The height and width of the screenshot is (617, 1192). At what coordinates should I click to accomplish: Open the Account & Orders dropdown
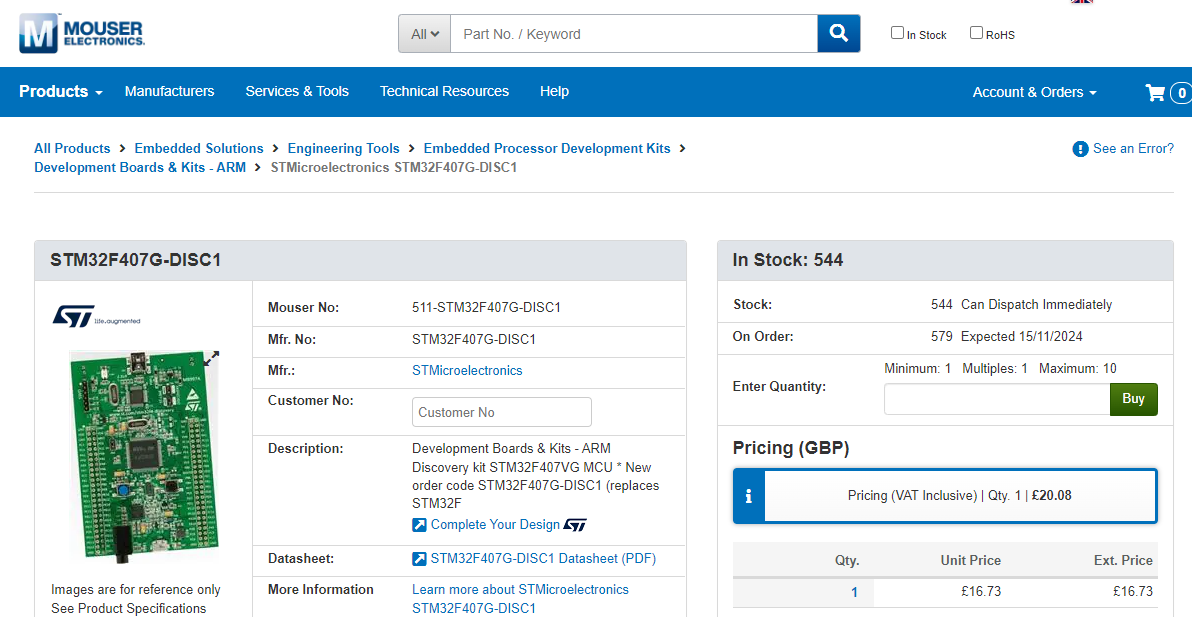pos(1034,91)
